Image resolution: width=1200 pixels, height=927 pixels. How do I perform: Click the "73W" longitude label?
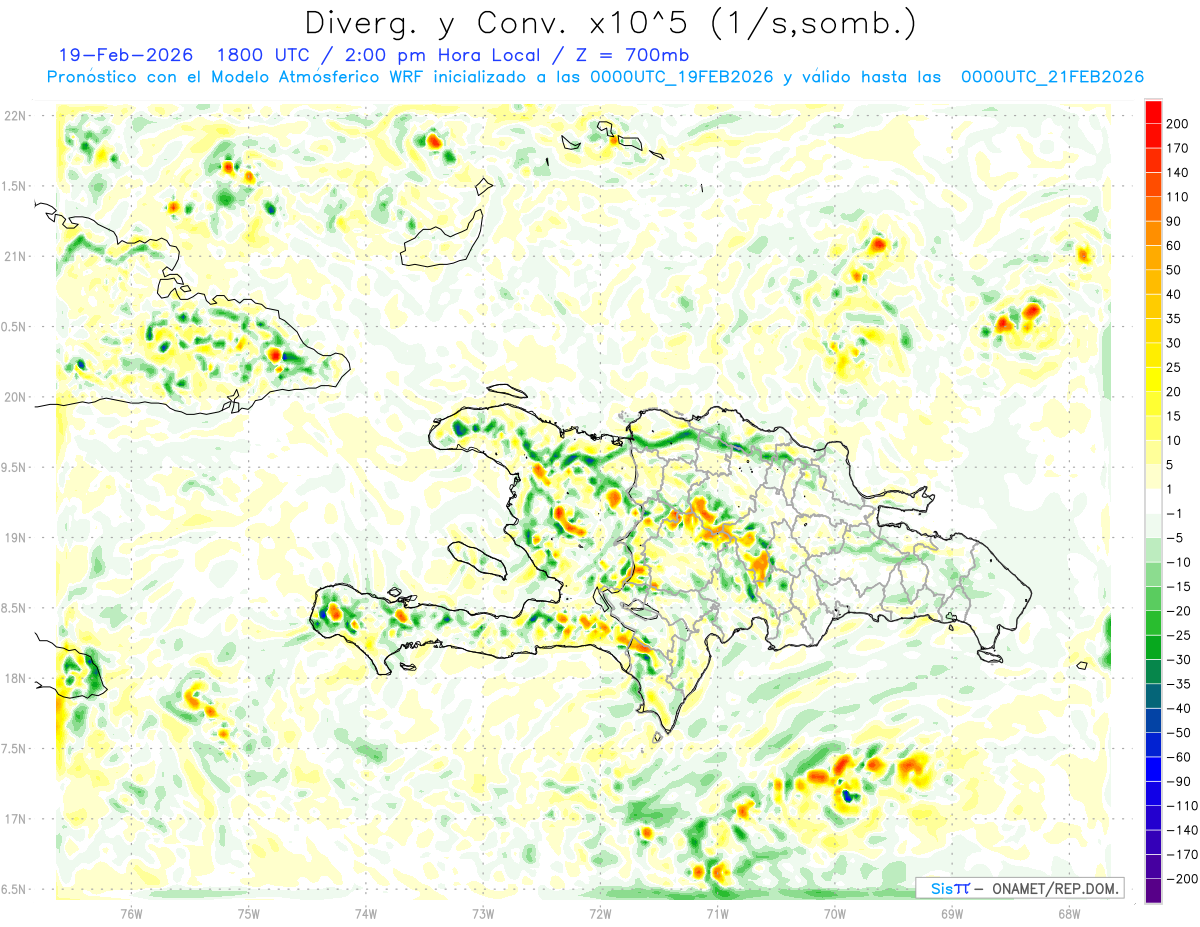(483, 913)
